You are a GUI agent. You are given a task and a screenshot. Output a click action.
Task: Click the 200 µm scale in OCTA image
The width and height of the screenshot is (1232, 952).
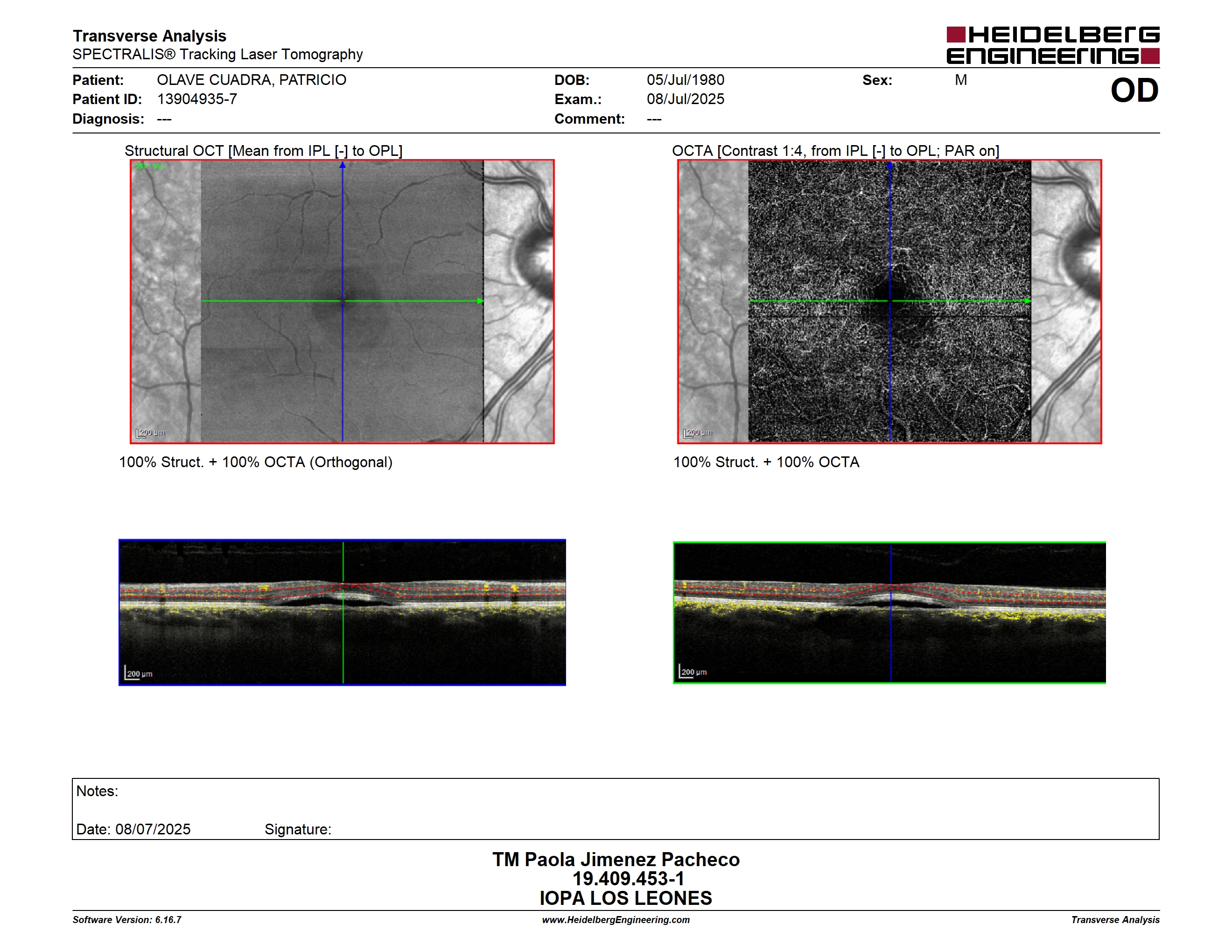(697, 433)
